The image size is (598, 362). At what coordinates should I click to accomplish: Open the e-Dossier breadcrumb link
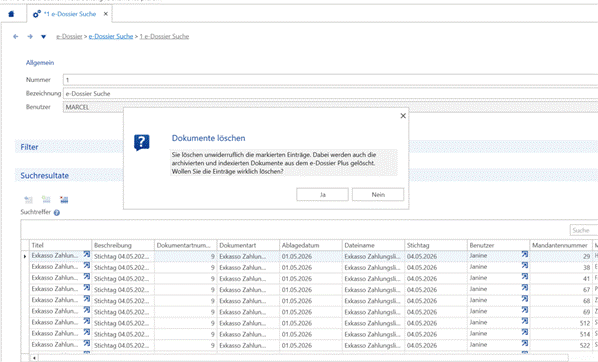tap(69, 37)
